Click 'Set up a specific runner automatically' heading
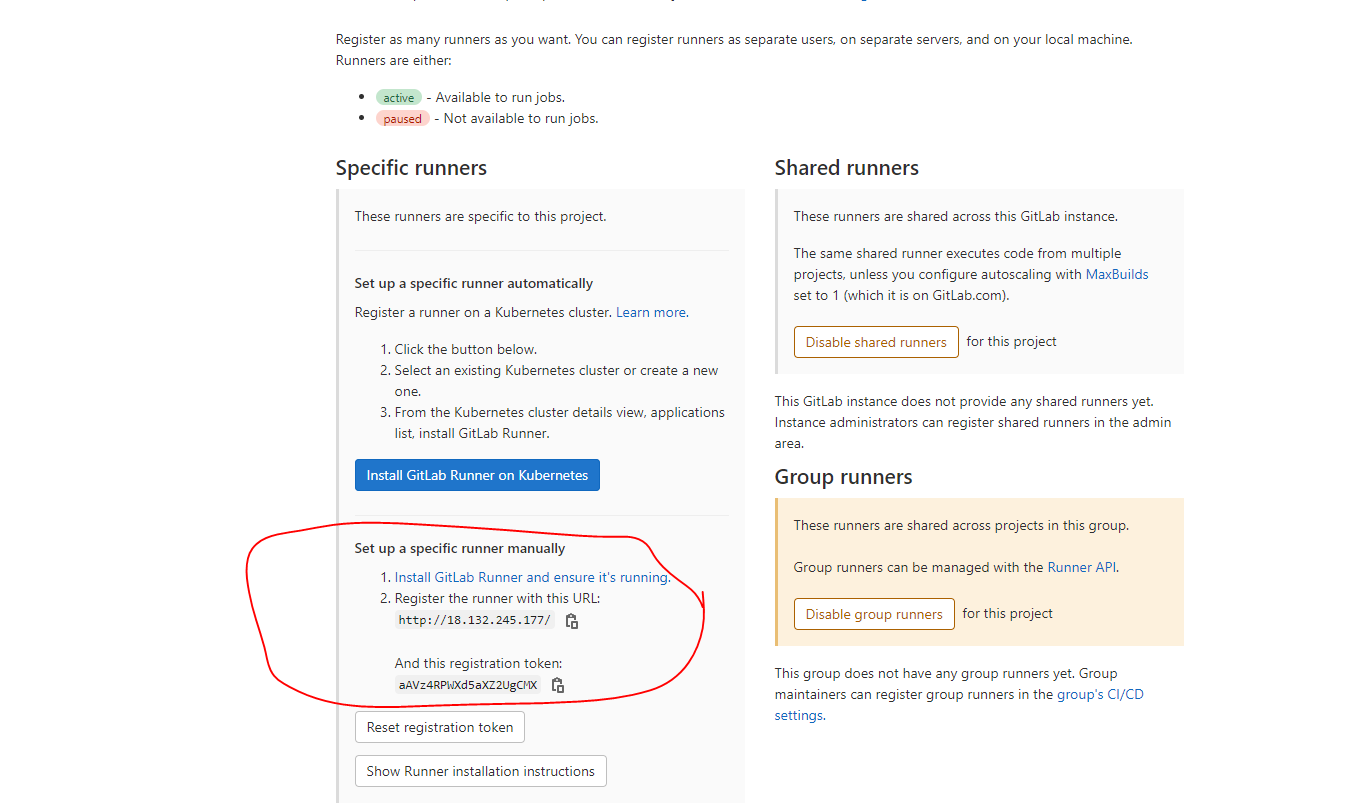This screenshot has width=1357, height=805. 474,283
